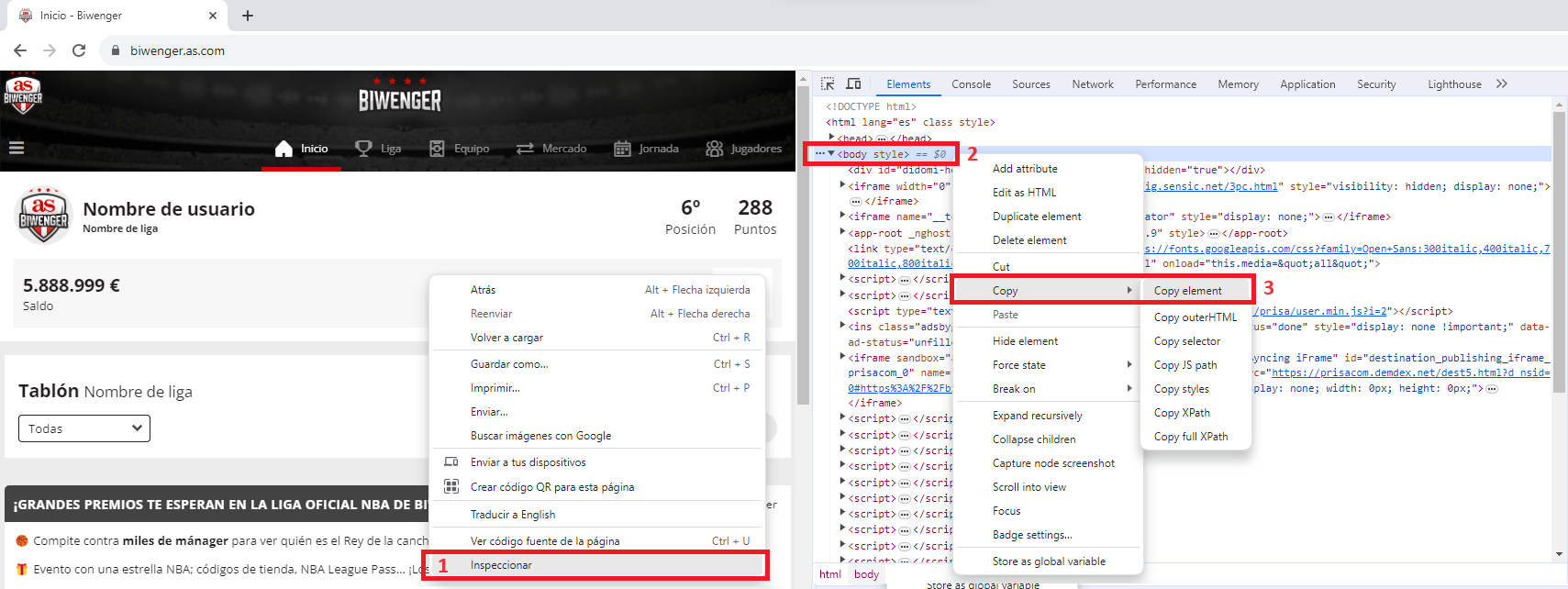The image size is (1568, 589).
Task: Select Add attribute in DevTools menu
Action: (x=1048, y=169)
